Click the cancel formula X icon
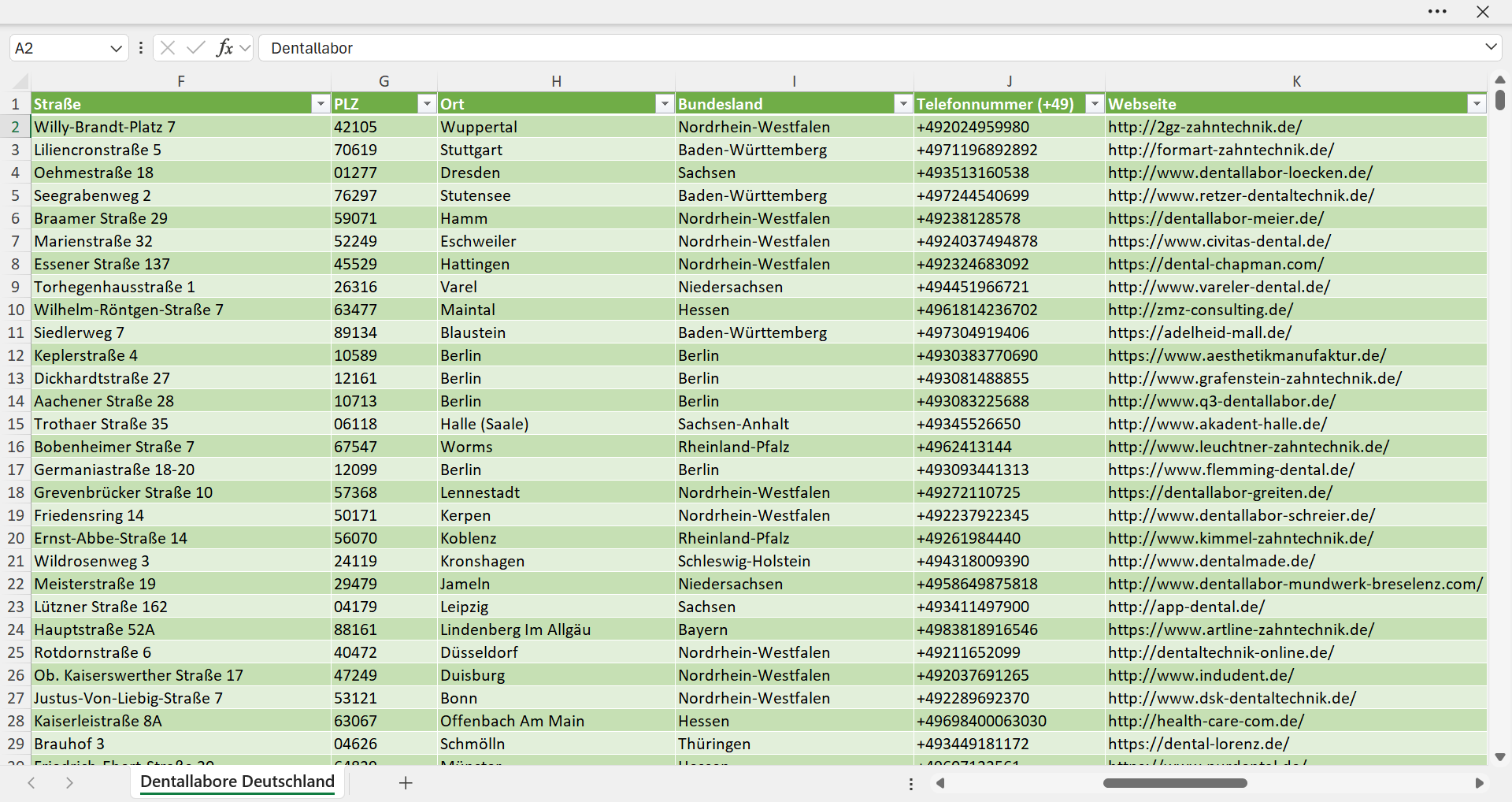 (x=168, y=48)
